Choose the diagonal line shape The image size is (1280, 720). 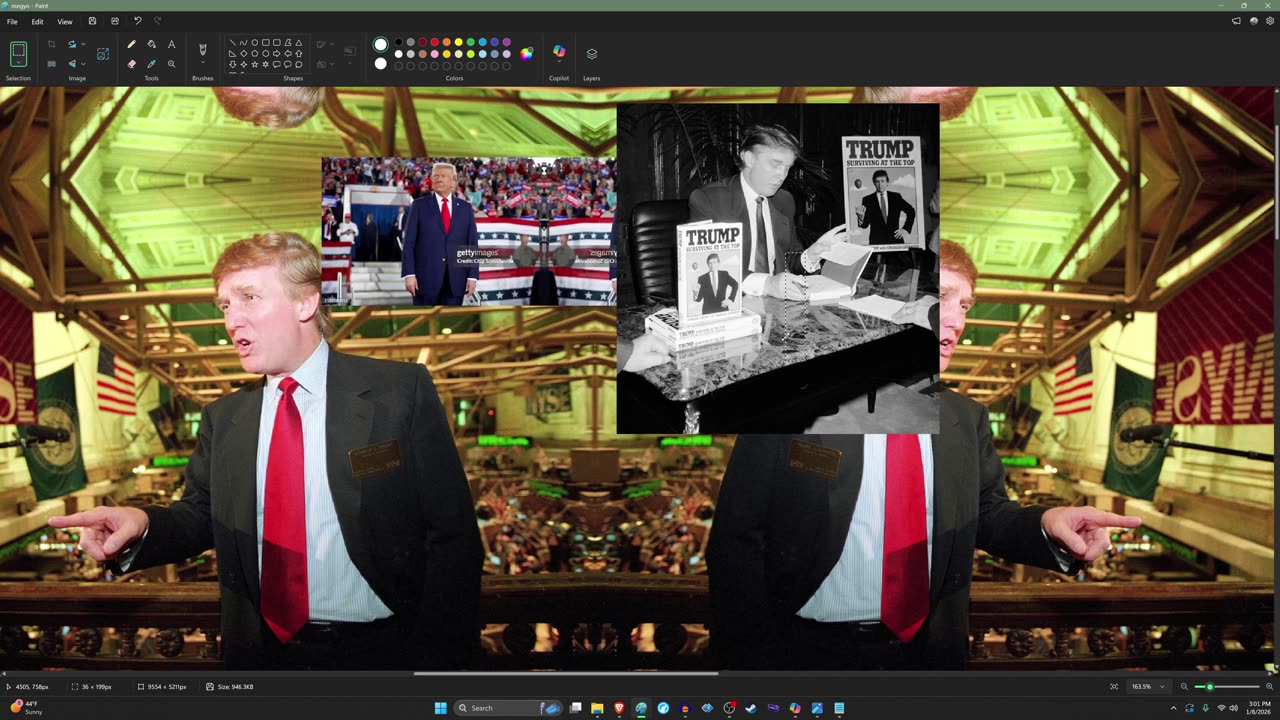tap(232, 43)
